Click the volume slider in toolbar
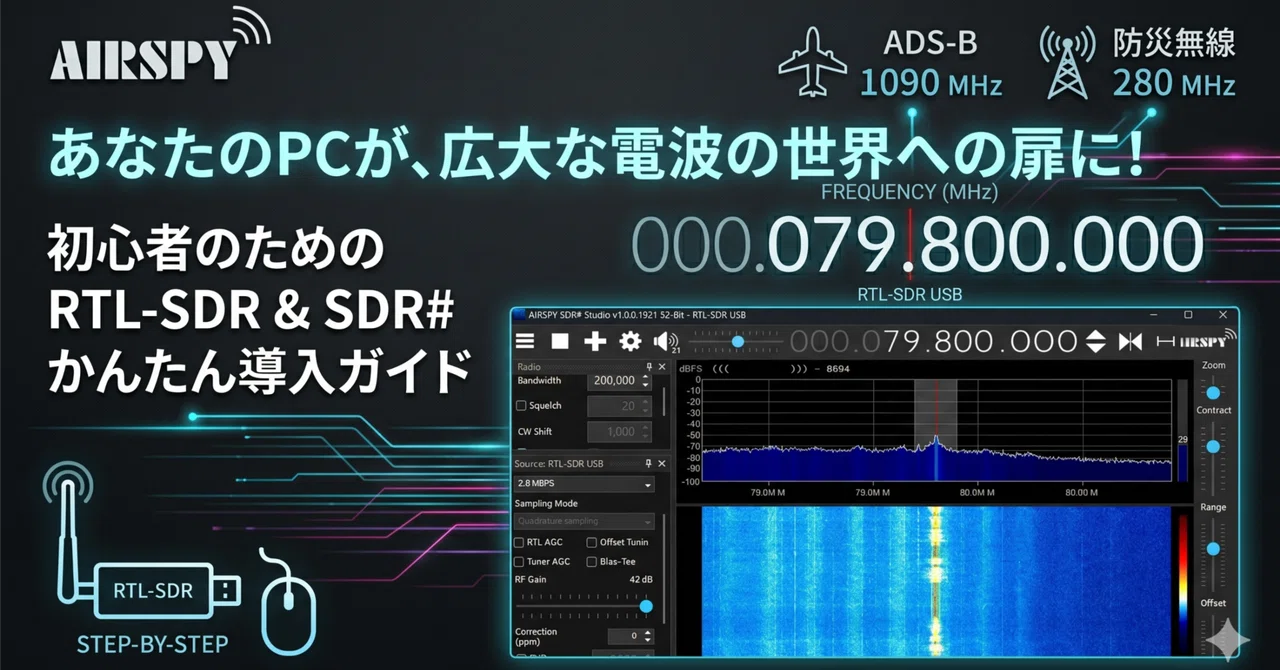The height and width of the screenshot is (670, 1280). point(737,341)
